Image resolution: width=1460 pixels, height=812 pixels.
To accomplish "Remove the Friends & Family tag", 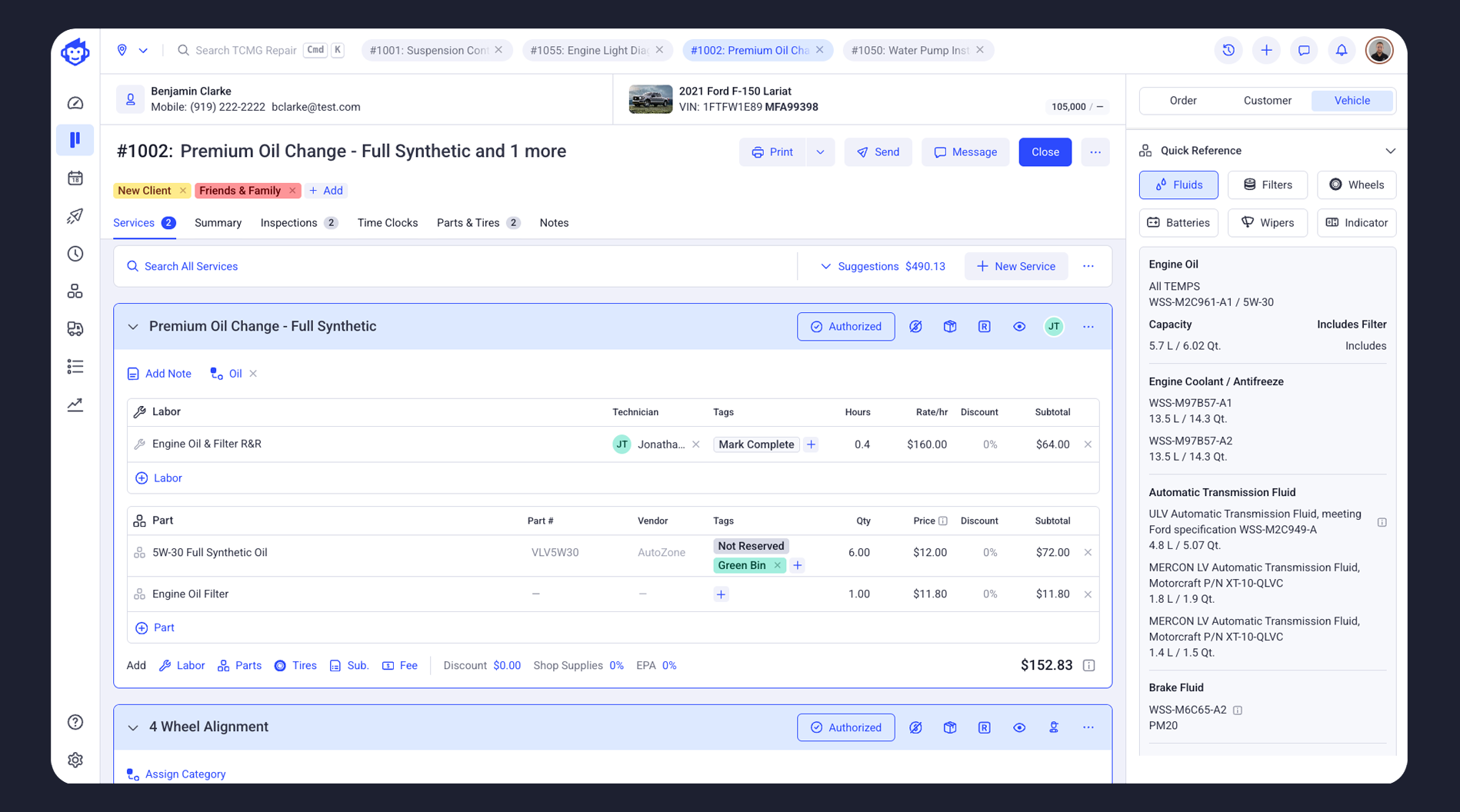I will click(292, 191).
